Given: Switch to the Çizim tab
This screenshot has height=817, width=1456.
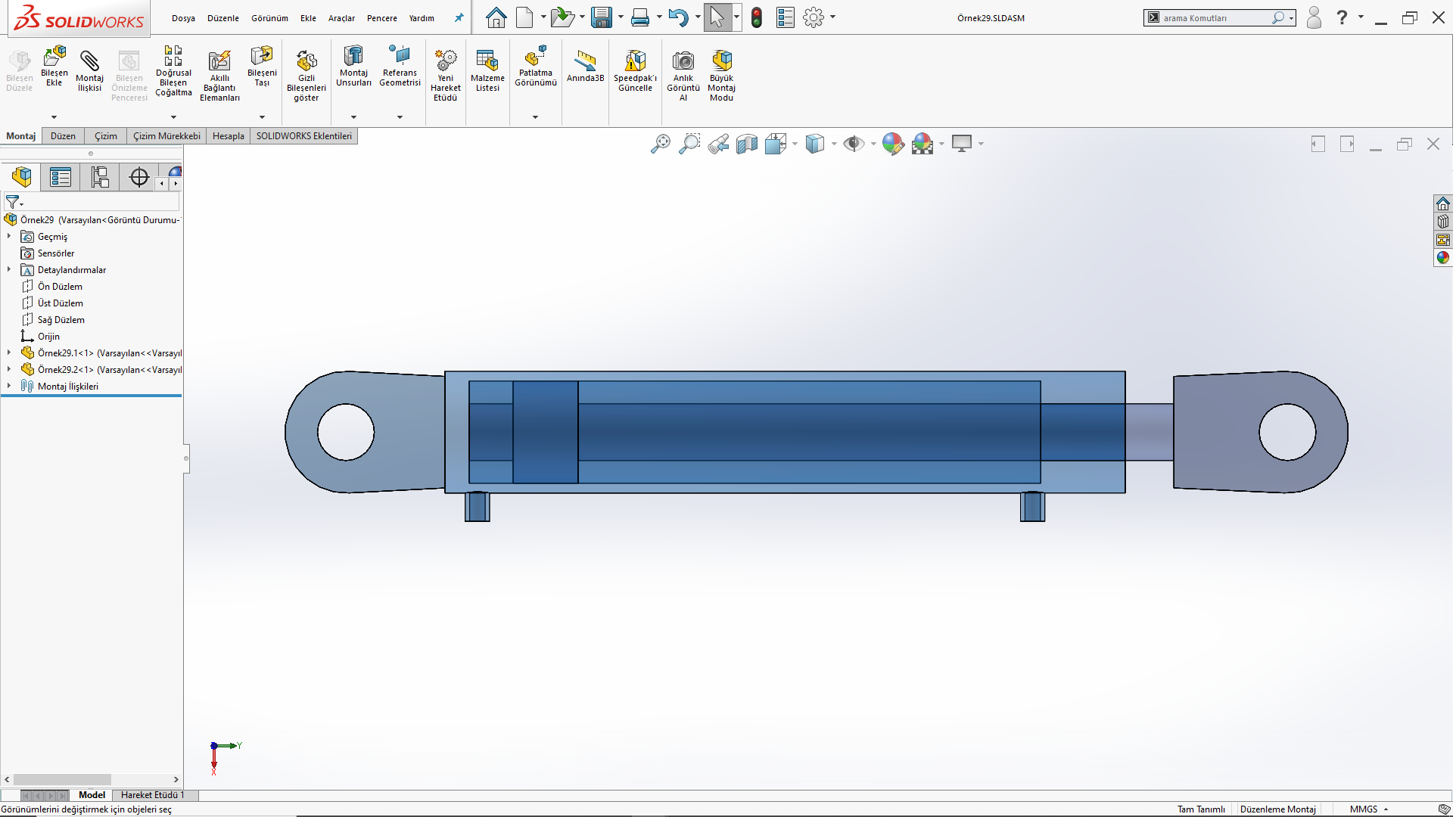Looking at the screenshot, I should click(105, 136).
